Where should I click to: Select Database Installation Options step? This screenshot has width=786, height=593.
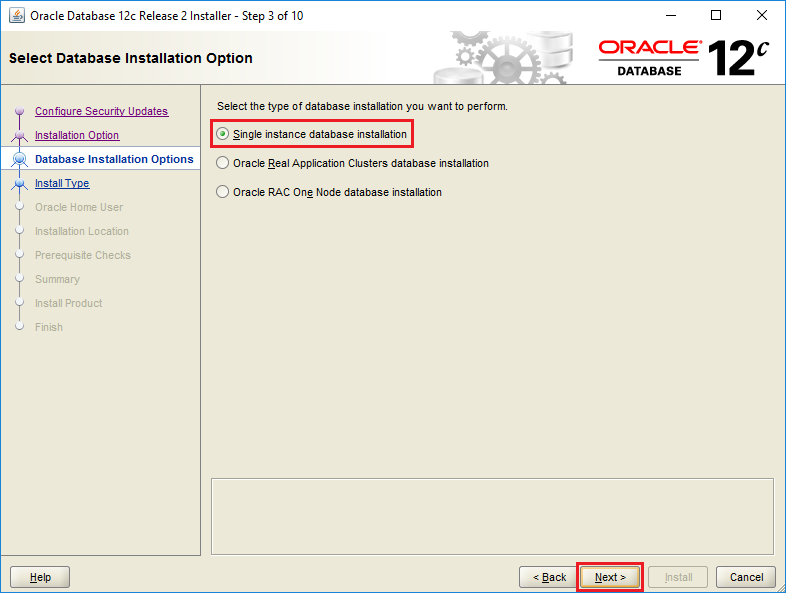point(114,159)
